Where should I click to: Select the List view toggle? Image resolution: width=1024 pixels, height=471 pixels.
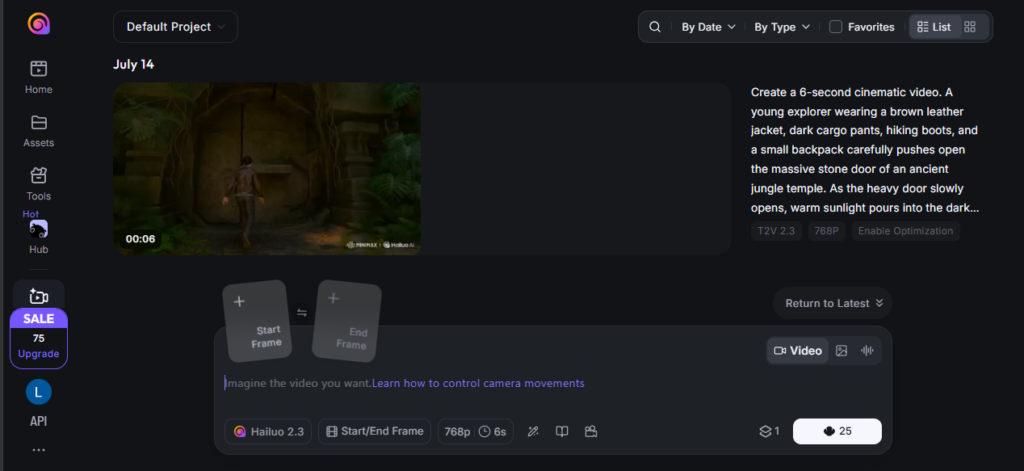click(x=935, y=27)
